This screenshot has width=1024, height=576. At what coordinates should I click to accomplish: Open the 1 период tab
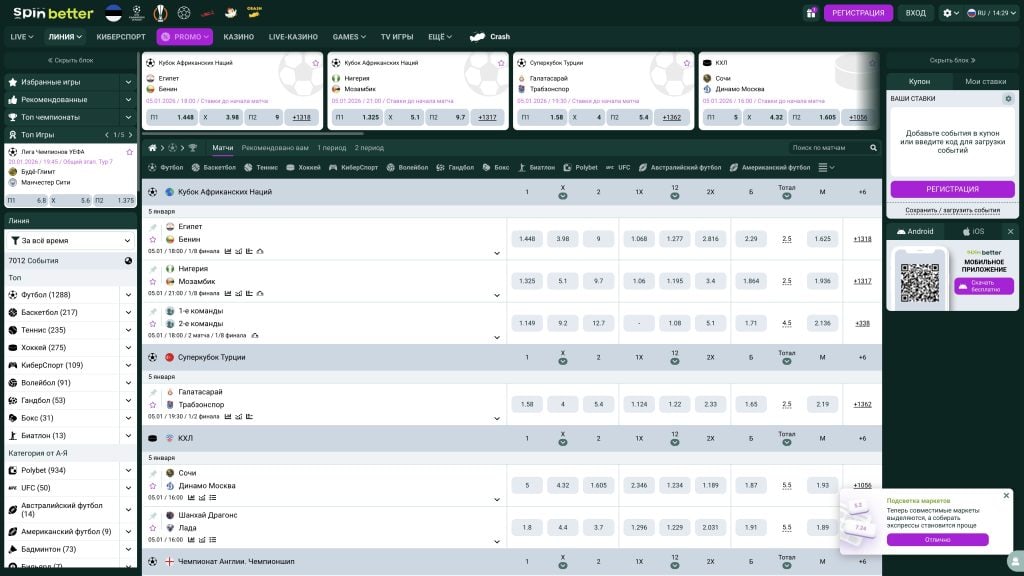click(x=331, y=148)
